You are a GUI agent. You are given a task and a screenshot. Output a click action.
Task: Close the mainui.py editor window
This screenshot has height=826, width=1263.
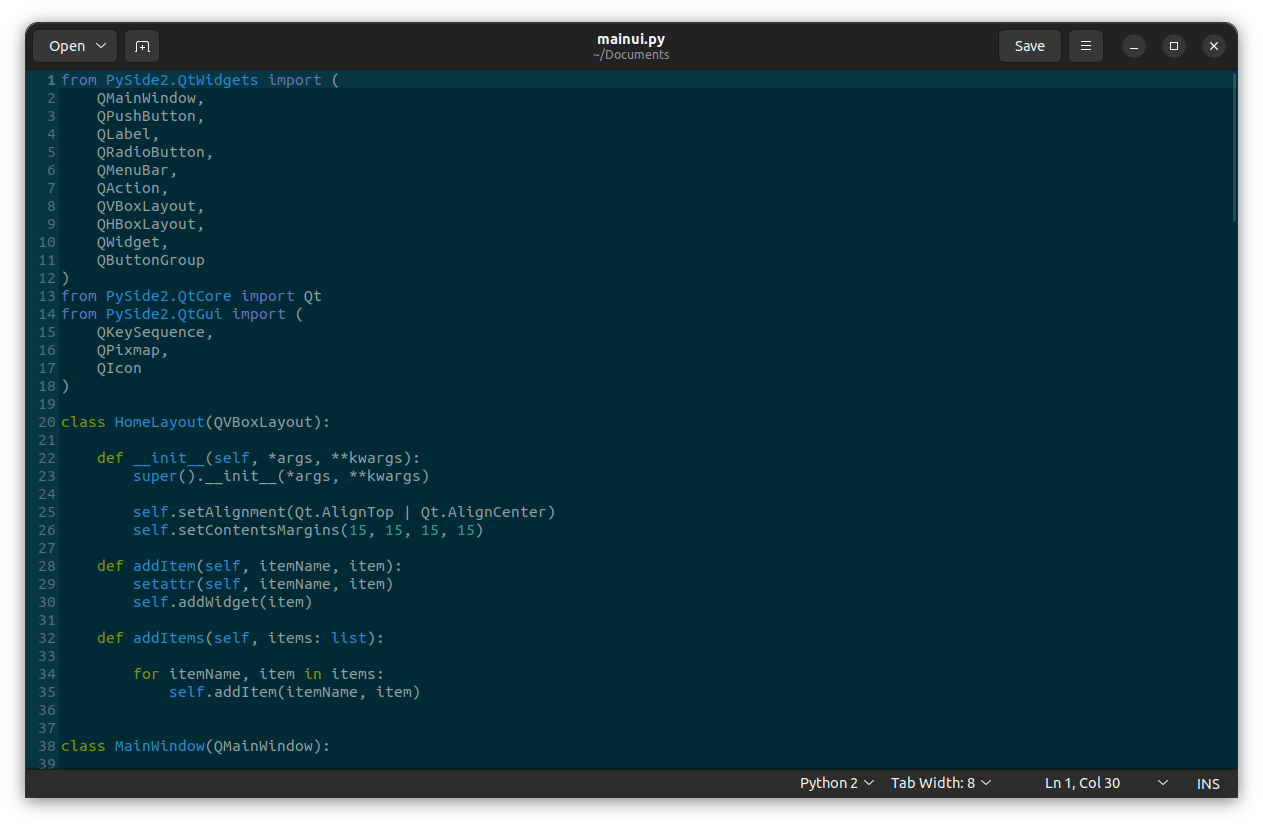(1213, 46)
